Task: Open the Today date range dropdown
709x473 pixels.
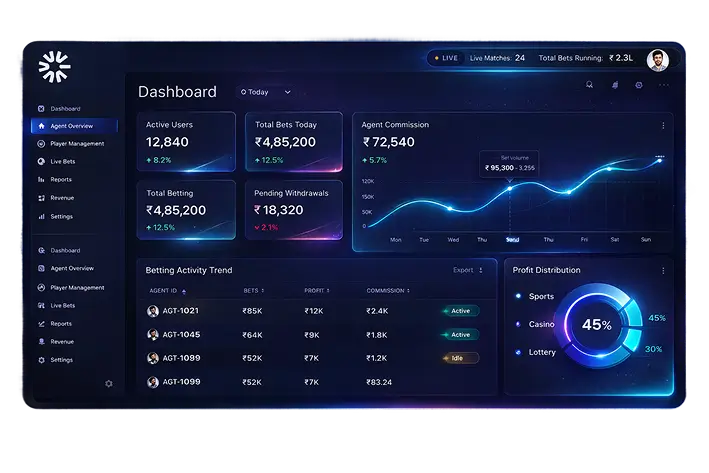Action: pos(265,92)
